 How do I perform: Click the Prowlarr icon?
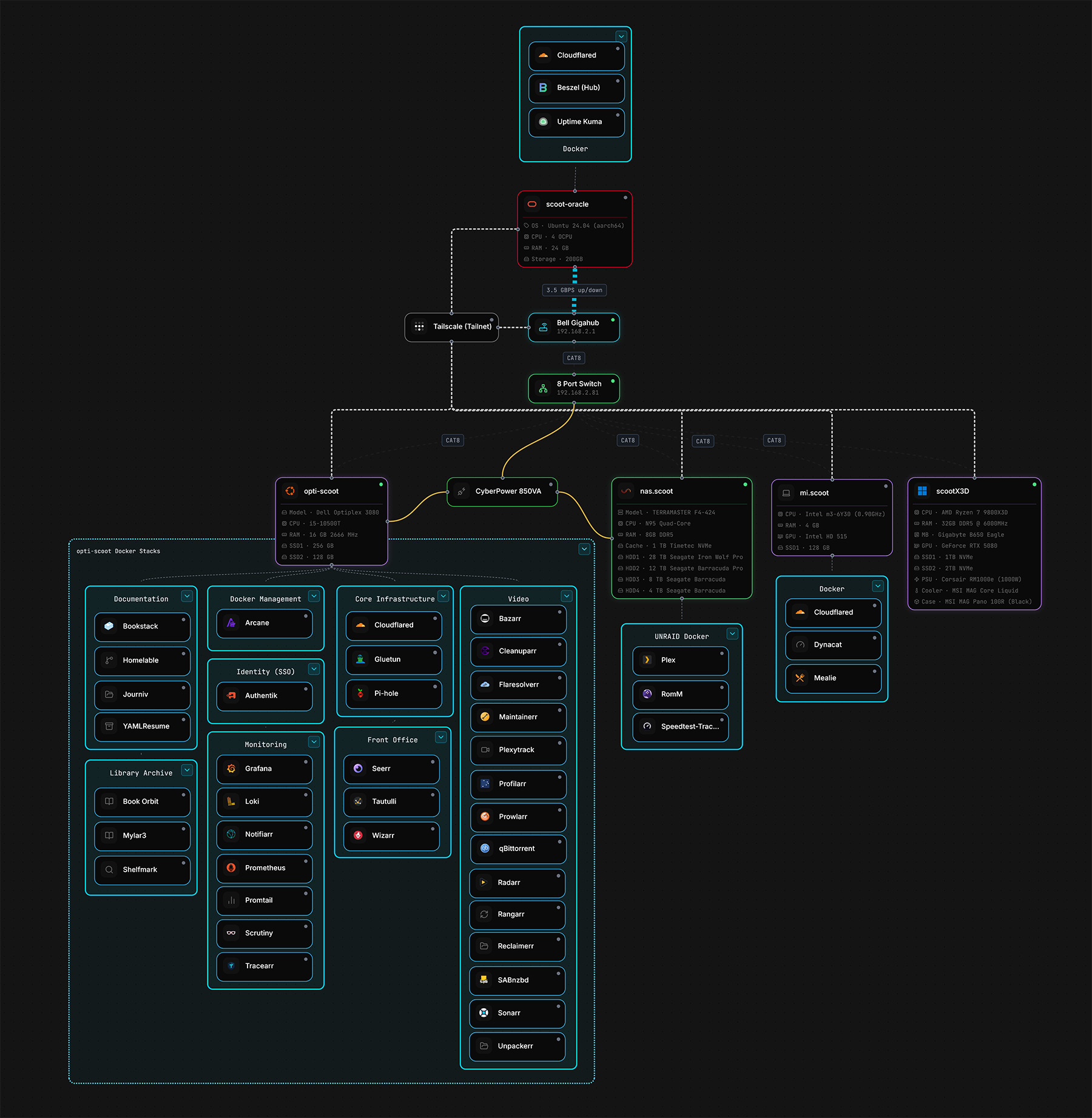click(485, 817)
